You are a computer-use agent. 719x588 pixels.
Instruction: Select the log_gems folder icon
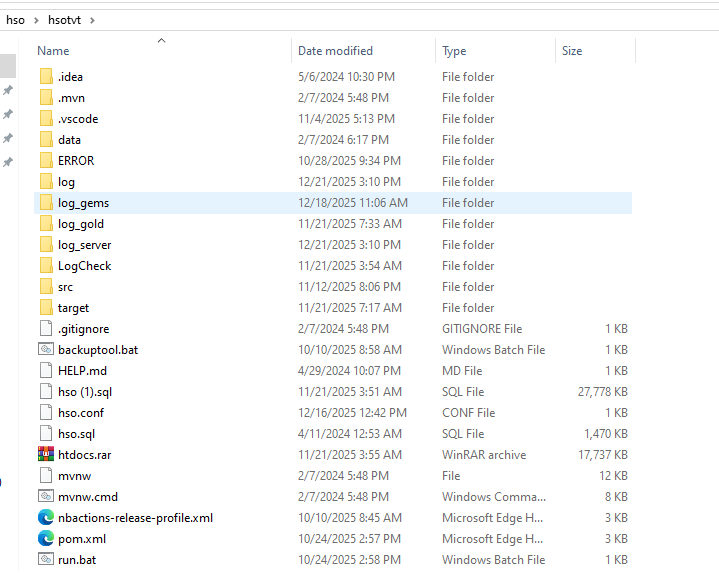(46, 203)
